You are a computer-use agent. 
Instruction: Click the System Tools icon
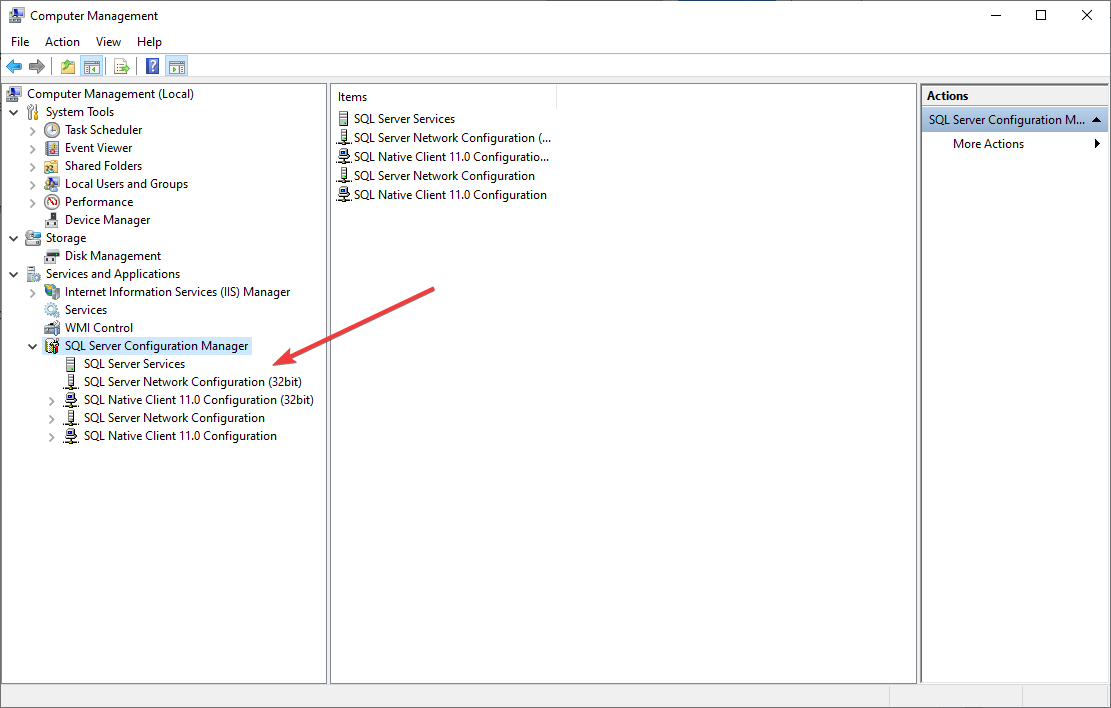33,112
